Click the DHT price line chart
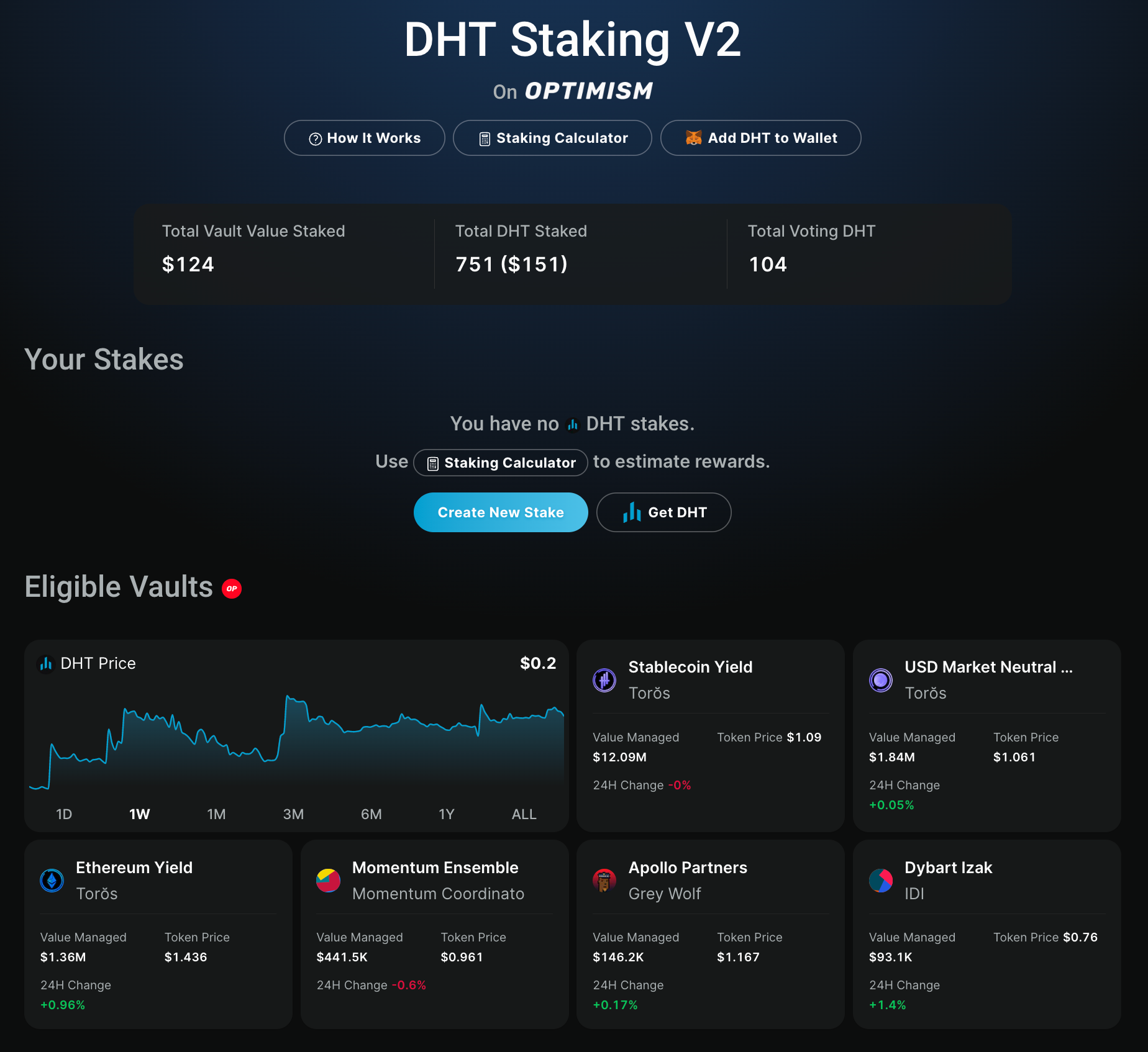The image size is (1148, 1052). click(296, 743)
